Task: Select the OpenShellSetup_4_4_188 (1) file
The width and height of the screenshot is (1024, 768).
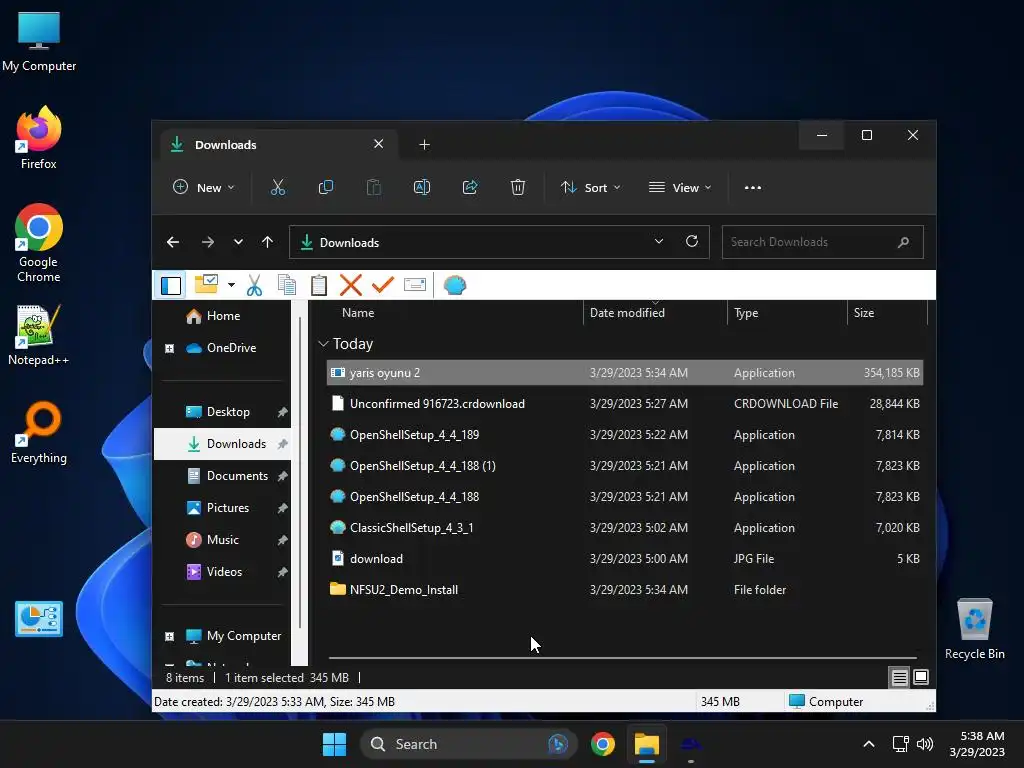Action: coord(625,466)
